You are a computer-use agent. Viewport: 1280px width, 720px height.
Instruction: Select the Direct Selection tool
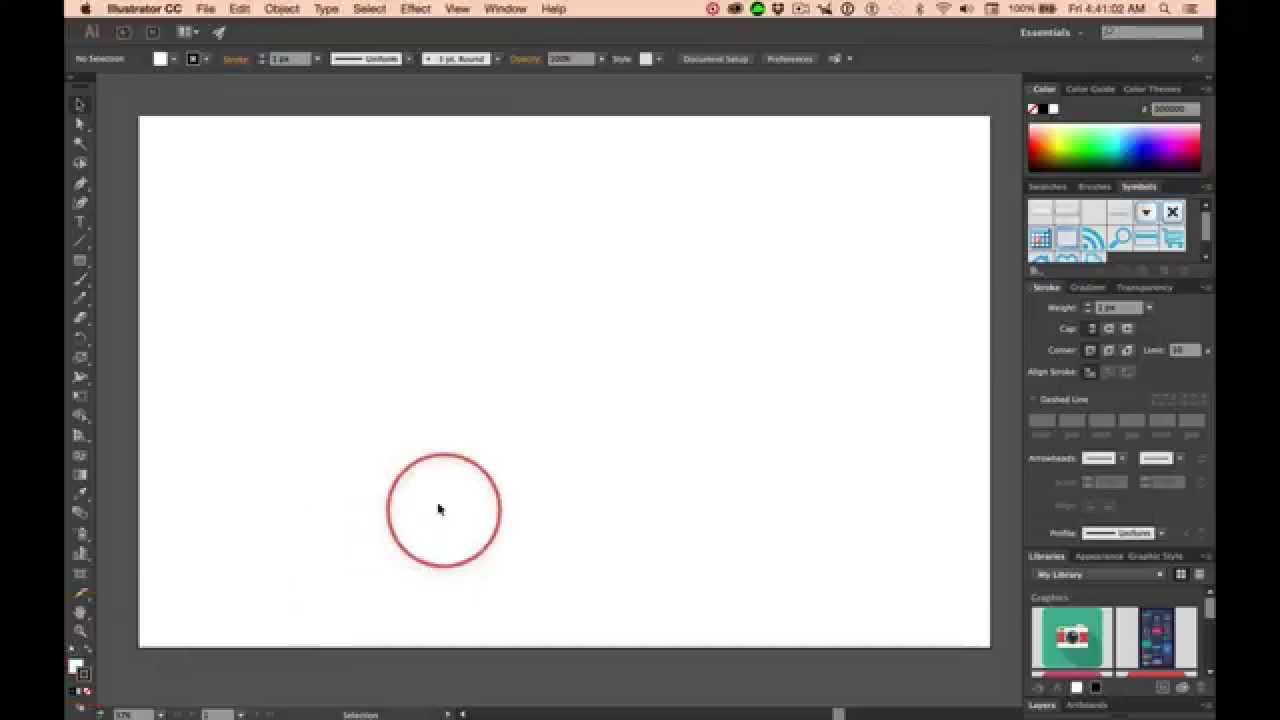80,124
